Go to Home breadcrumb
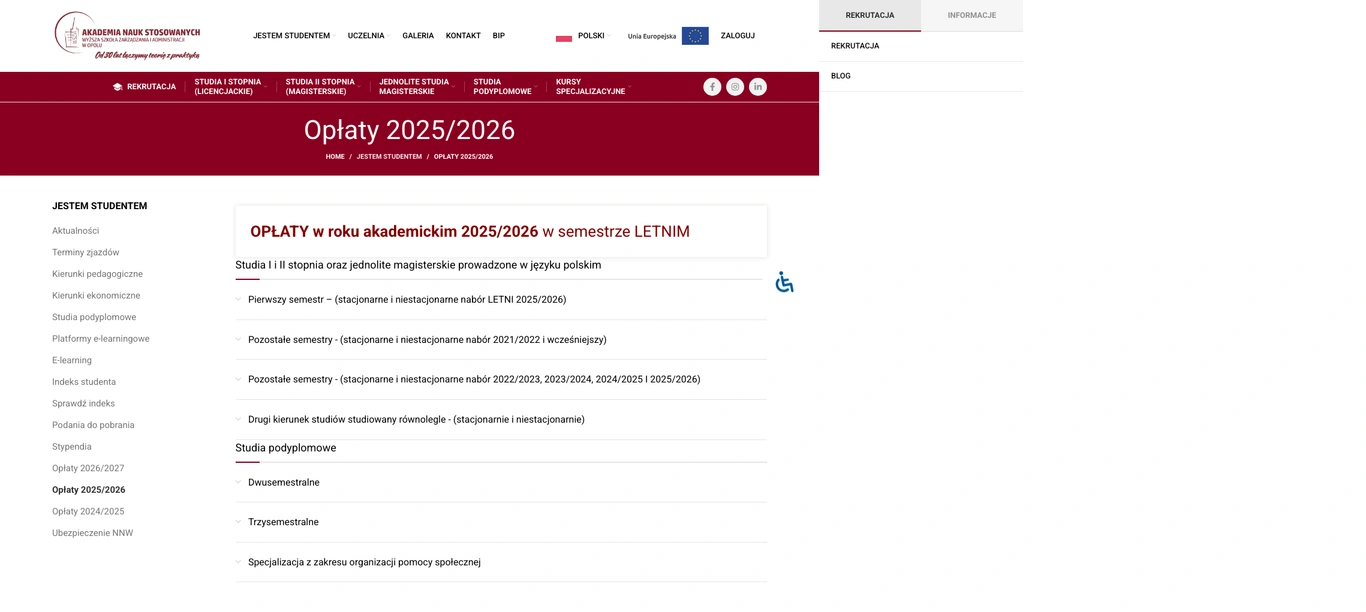This screenshot has width=1366, height=612. coord(335,157)
